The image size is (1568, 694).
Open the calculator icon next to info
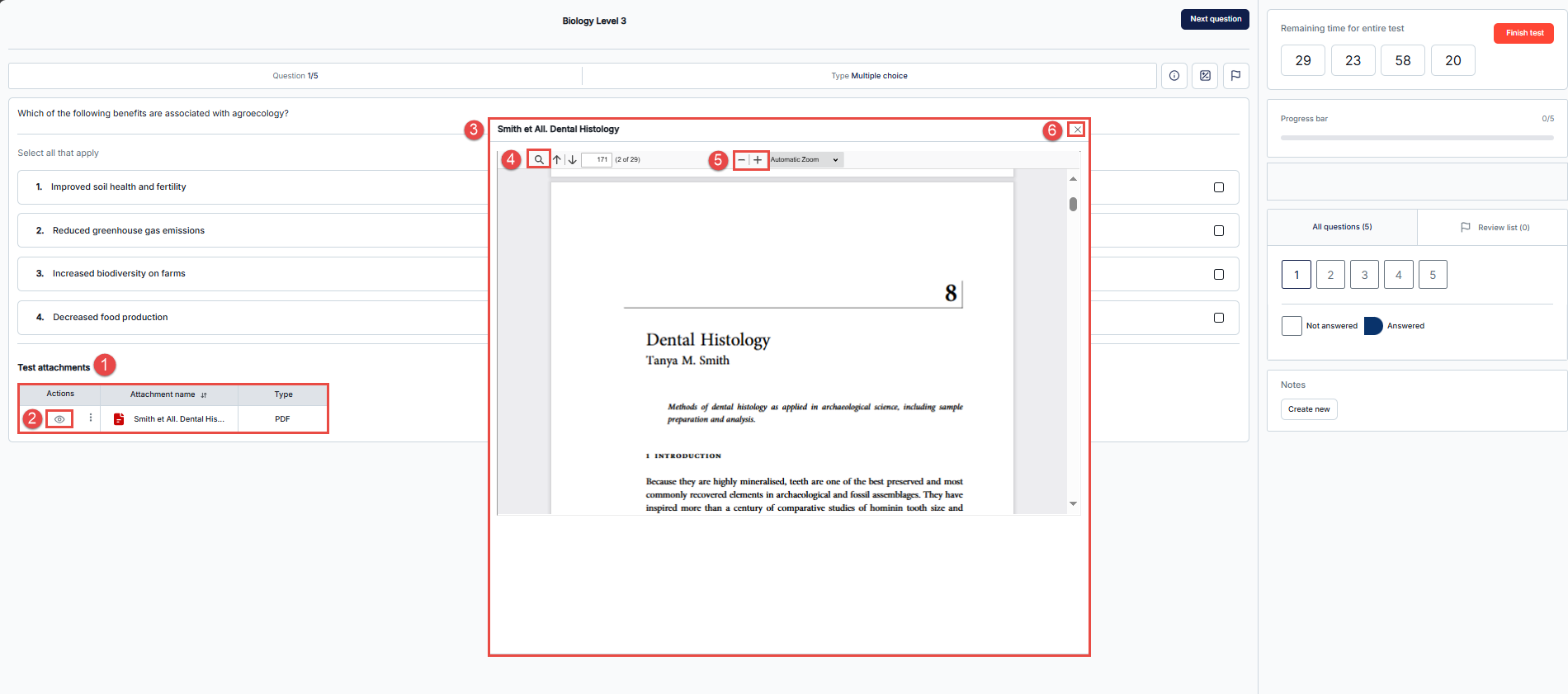pos(1205,76)
